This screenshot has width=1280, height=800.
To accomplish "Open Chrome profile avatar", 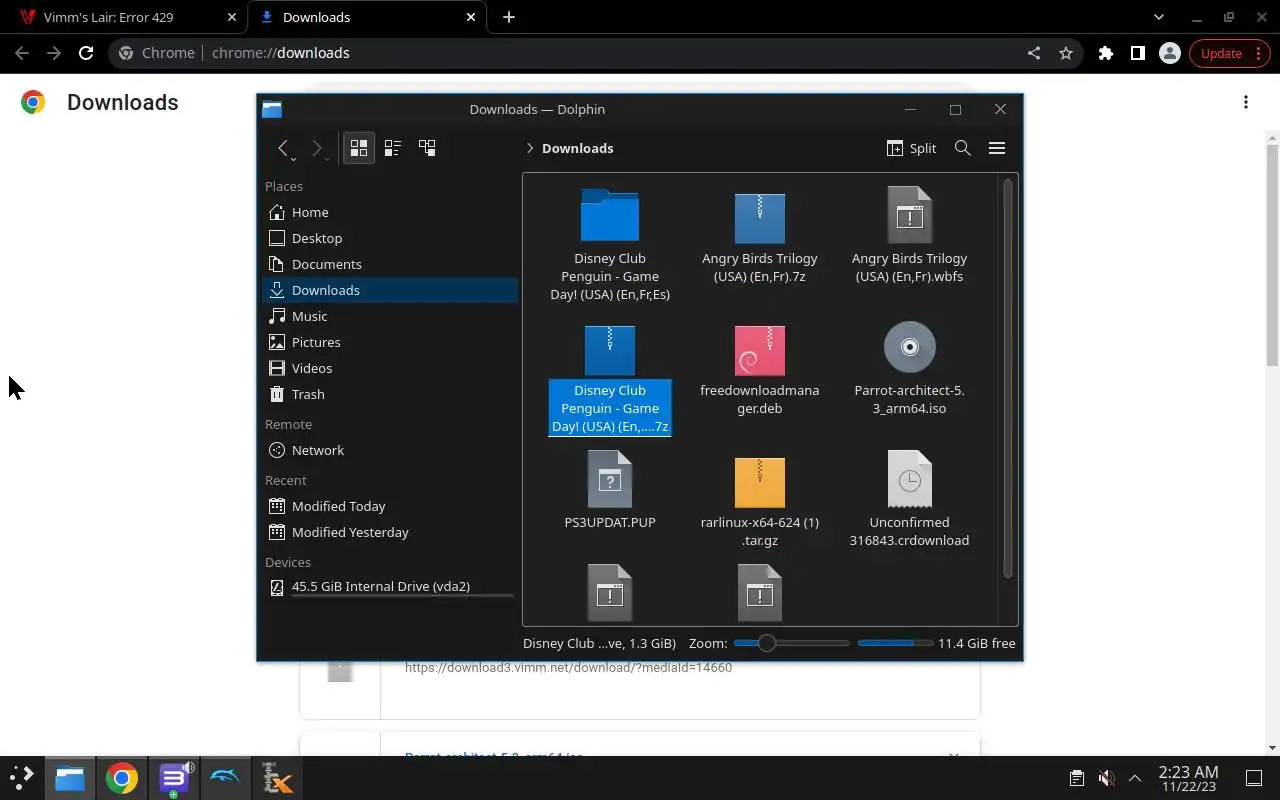I will click(x=1170, y=53).
